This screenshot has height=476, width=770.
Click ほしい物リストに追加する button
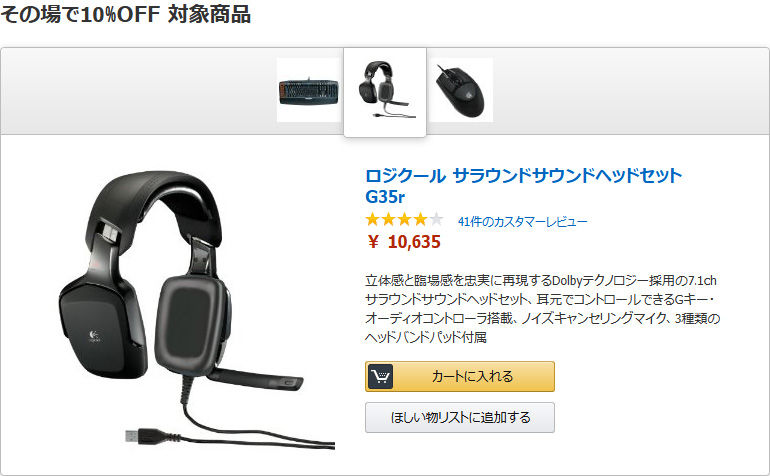click(x=460, y=418)
